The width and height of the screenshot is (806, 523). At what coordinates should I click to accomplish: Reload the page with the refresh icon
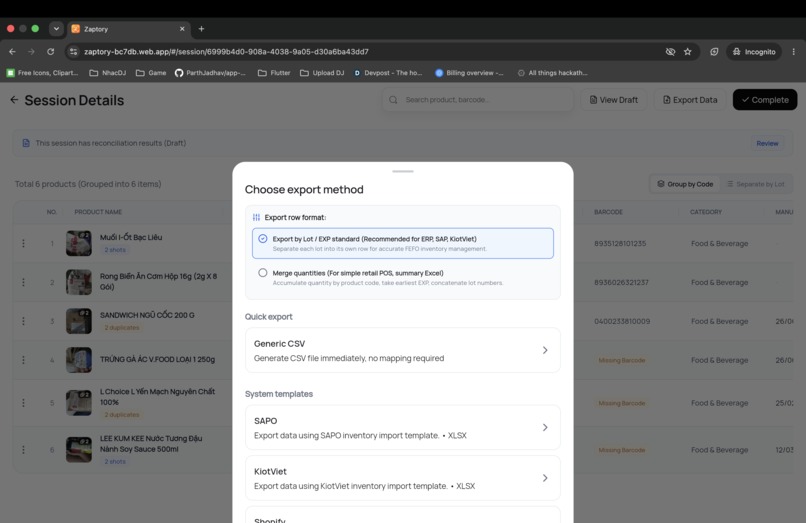pyautogui.click(x=50, y=51)
